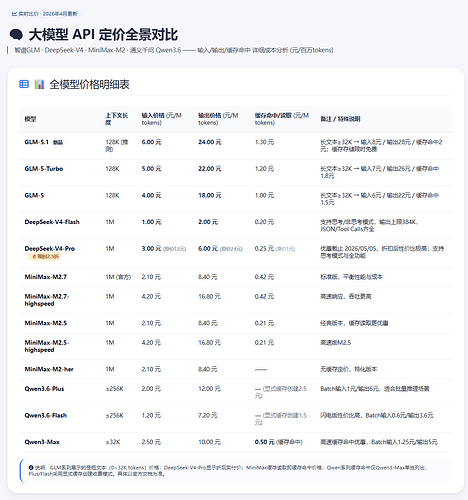The image size is (468, 500).
Task: Click the new-product tag next to GLM-5.1
Action: (x=58, y=142)
